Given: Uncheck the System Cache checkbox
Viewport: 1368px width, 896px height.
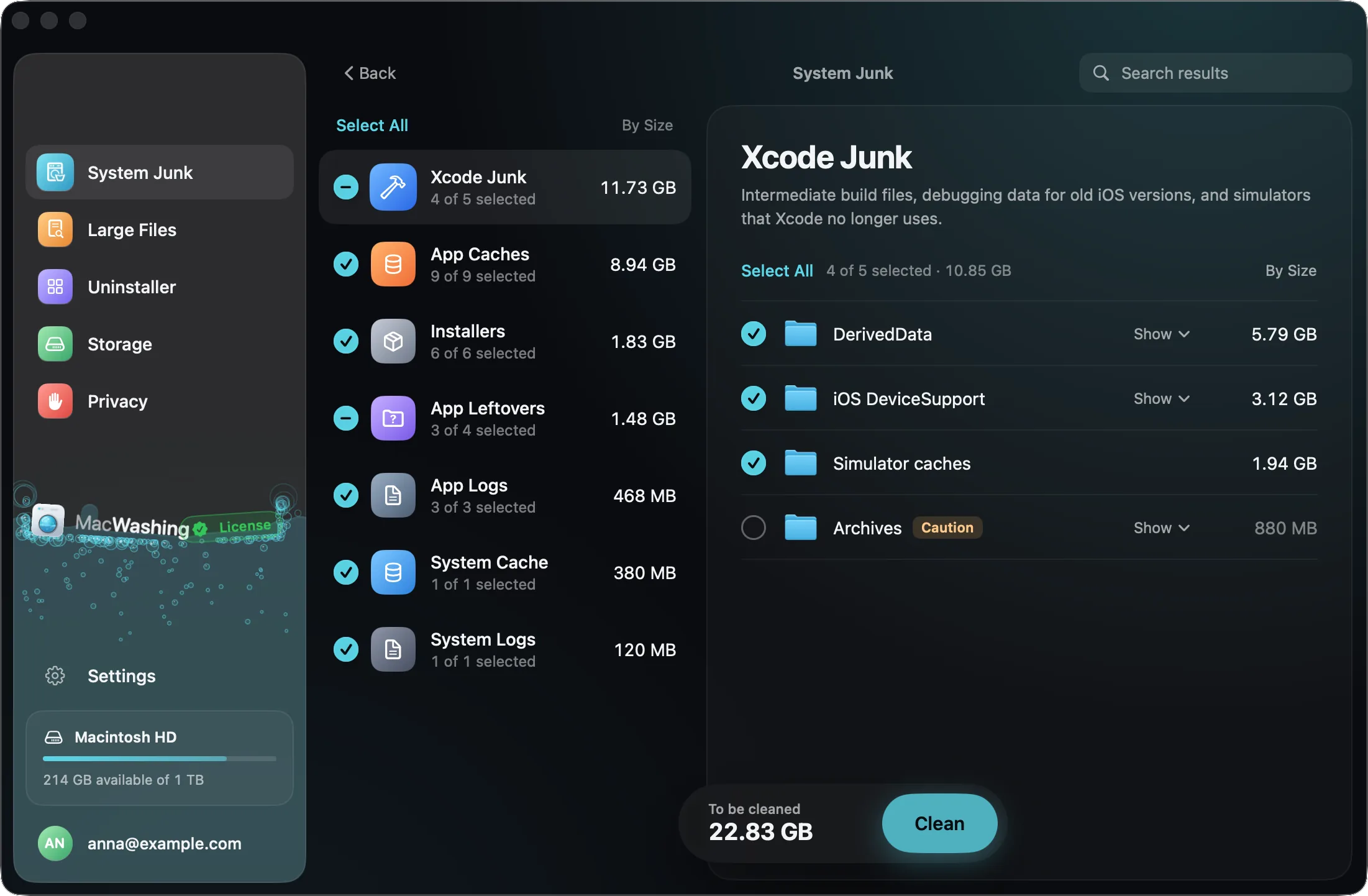Looking at the screenshot, I should click(346, 572).
